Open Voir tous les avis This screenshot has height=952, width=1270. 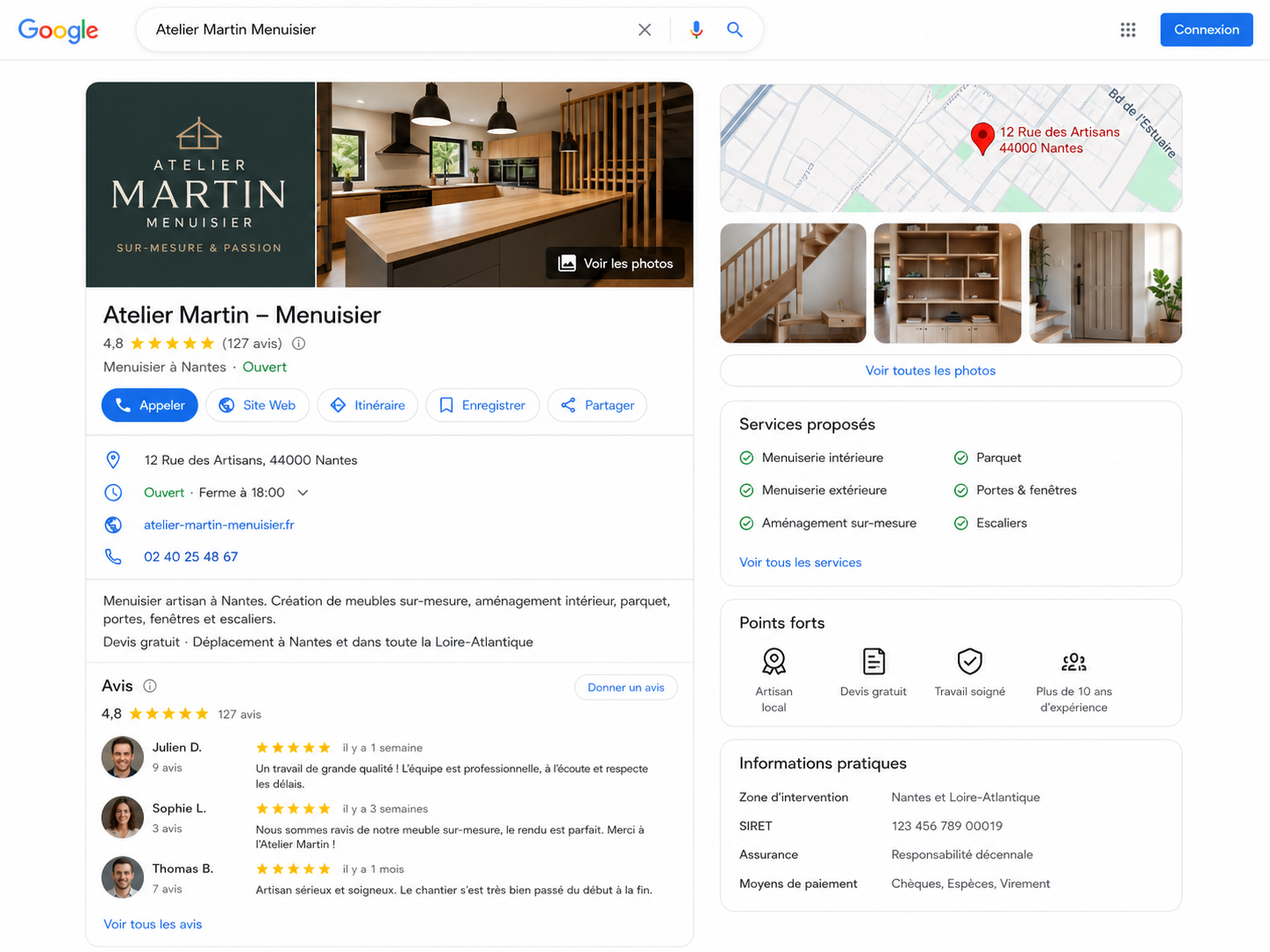(x=153, y=924)
